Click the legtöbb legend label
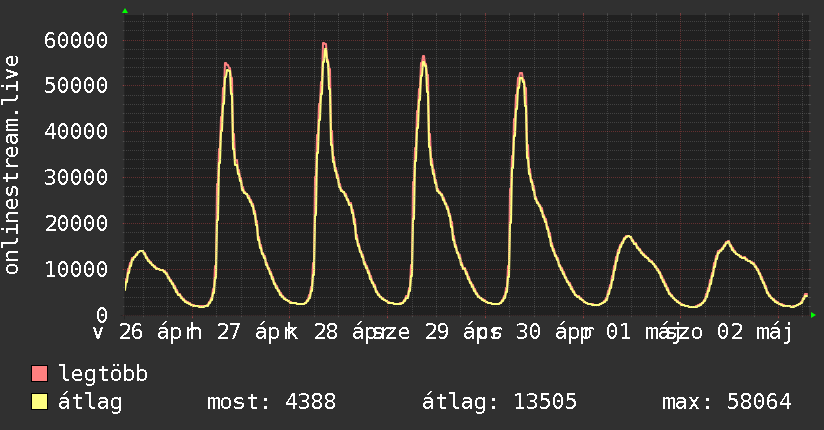Image resolution: width=824 pixels, height=430 pixels. [x=103, y=373]
